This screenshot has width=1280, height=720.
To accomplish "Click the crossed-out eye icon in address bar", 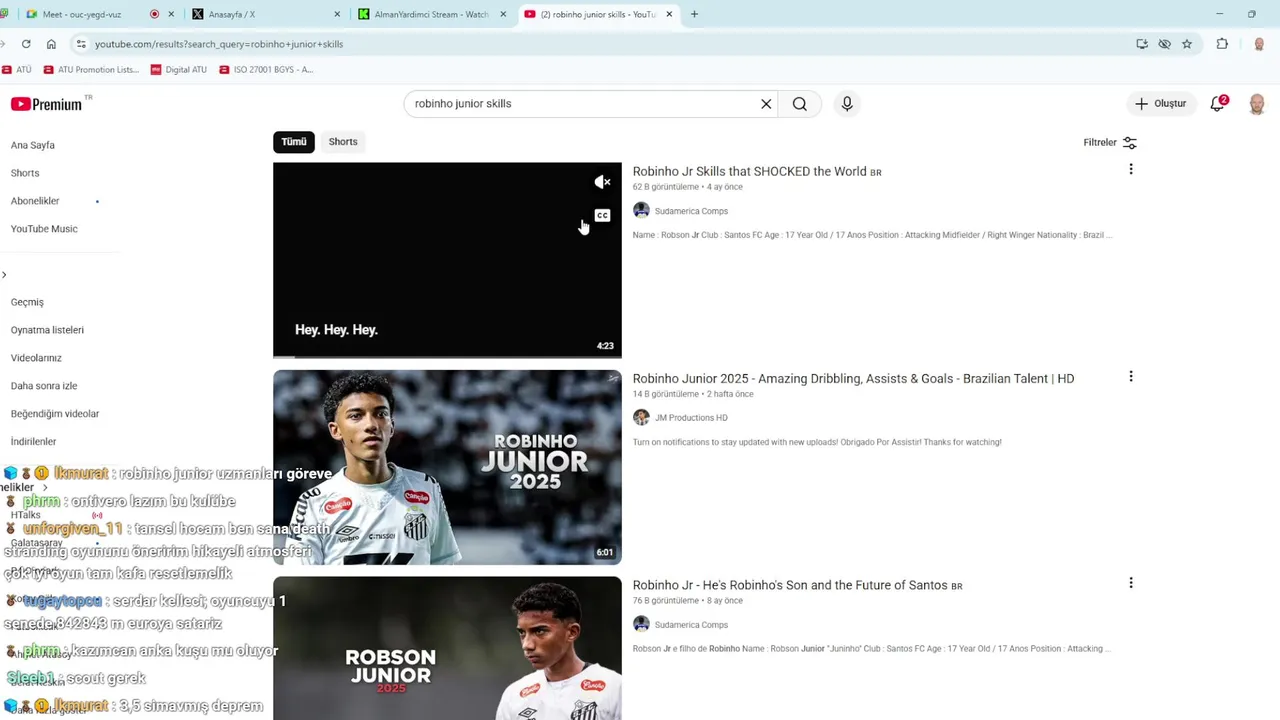I will [1164, 44].
